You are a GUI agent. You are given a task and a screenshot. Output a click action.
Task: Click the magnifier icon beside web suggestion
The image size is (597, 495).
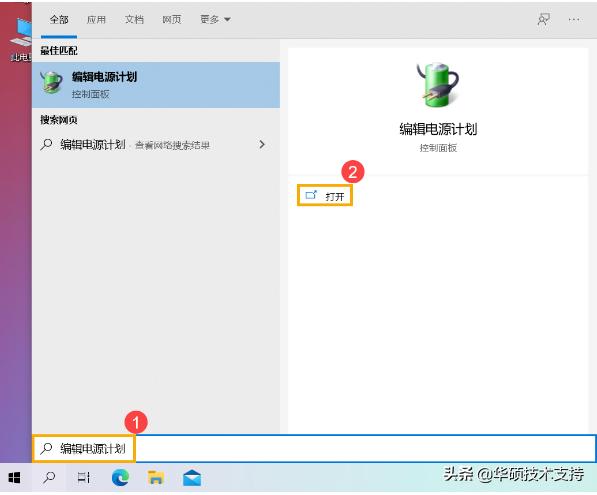pos(46,145)
